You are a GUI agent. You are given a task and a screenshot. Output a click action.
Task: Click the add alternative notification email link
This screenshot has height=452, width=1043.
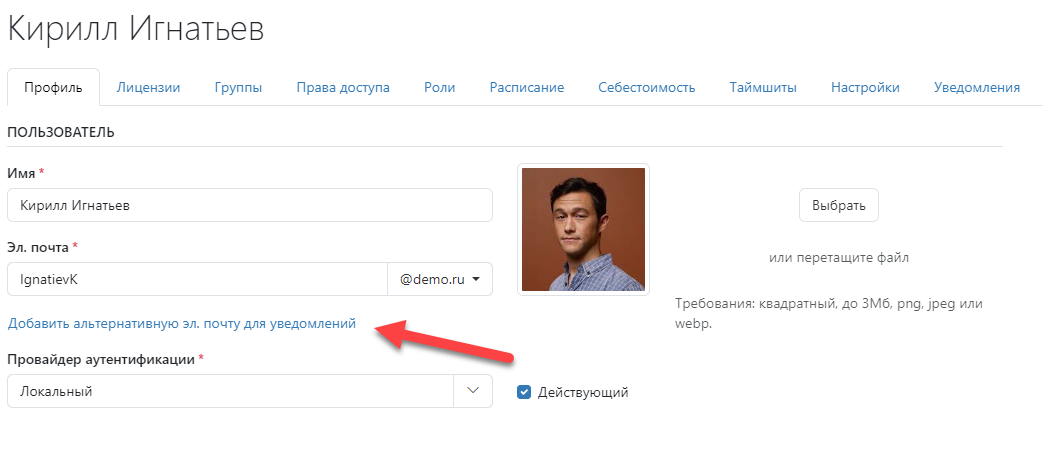click(x=182, y=324)
